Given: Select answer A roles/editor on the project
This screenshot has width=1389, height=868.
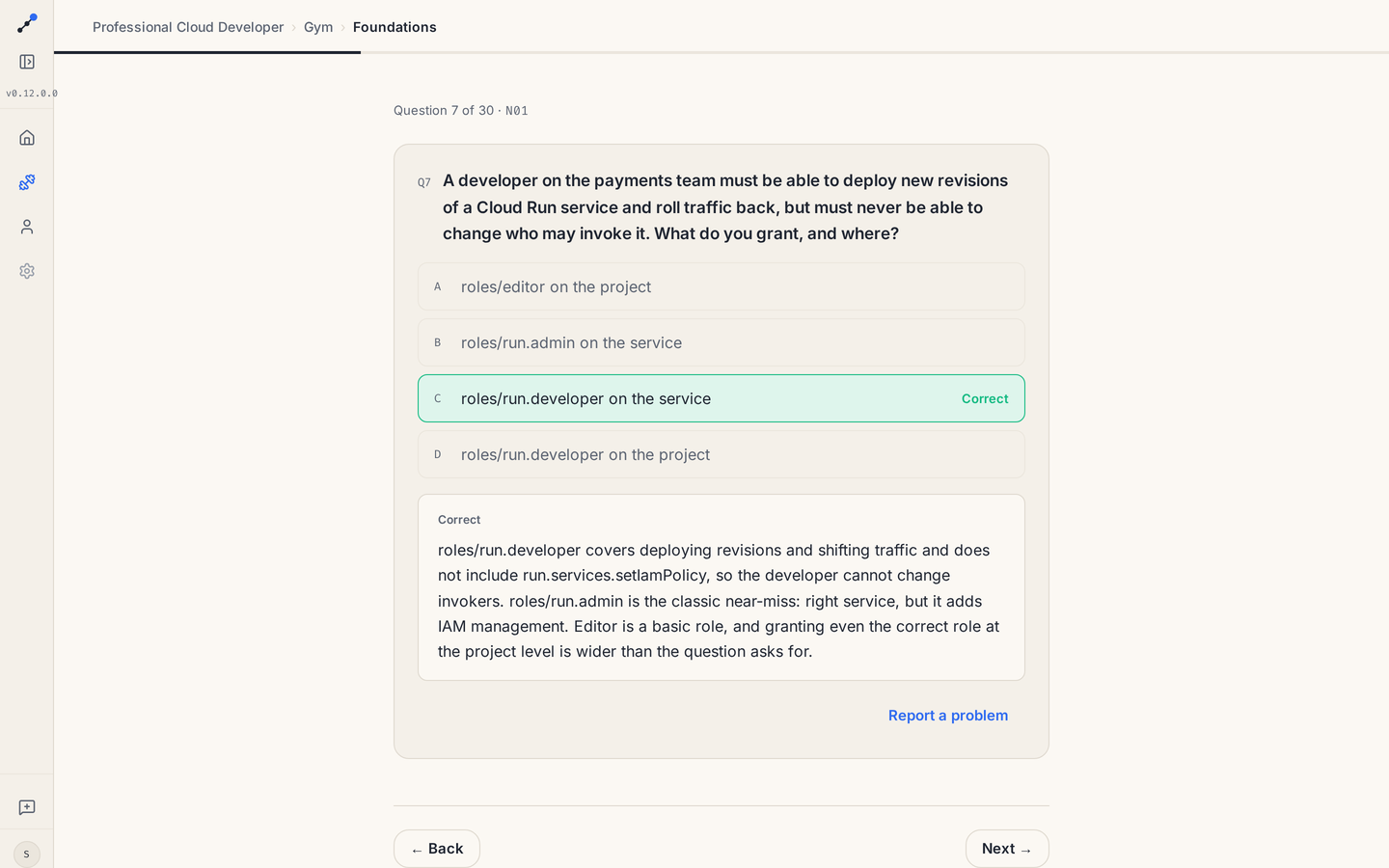Looking at the screenshot, I should point(722,286).
